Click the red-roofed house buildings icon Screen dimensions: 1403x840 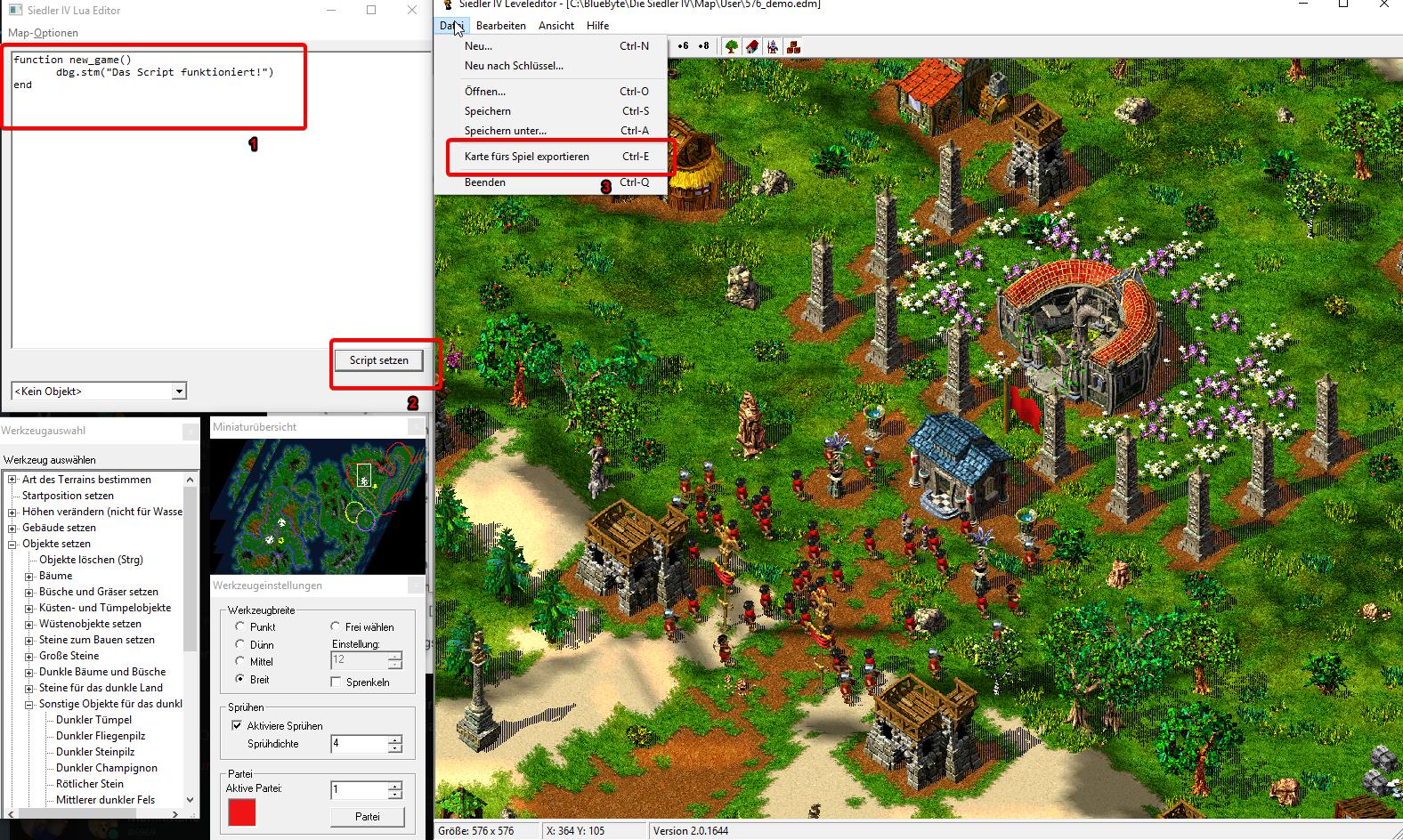pos(752,46)
